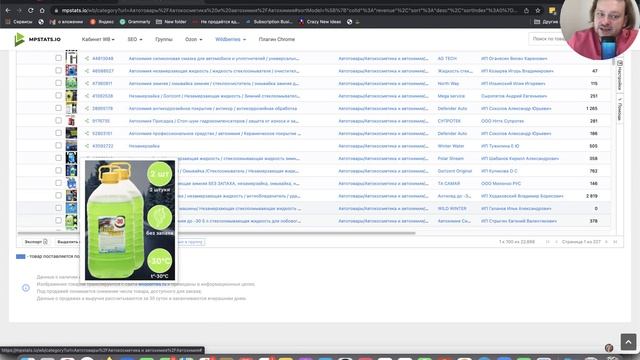Bookmark this page with the star icon
Screen dimensions: 640x360
(x=538, y=11)
